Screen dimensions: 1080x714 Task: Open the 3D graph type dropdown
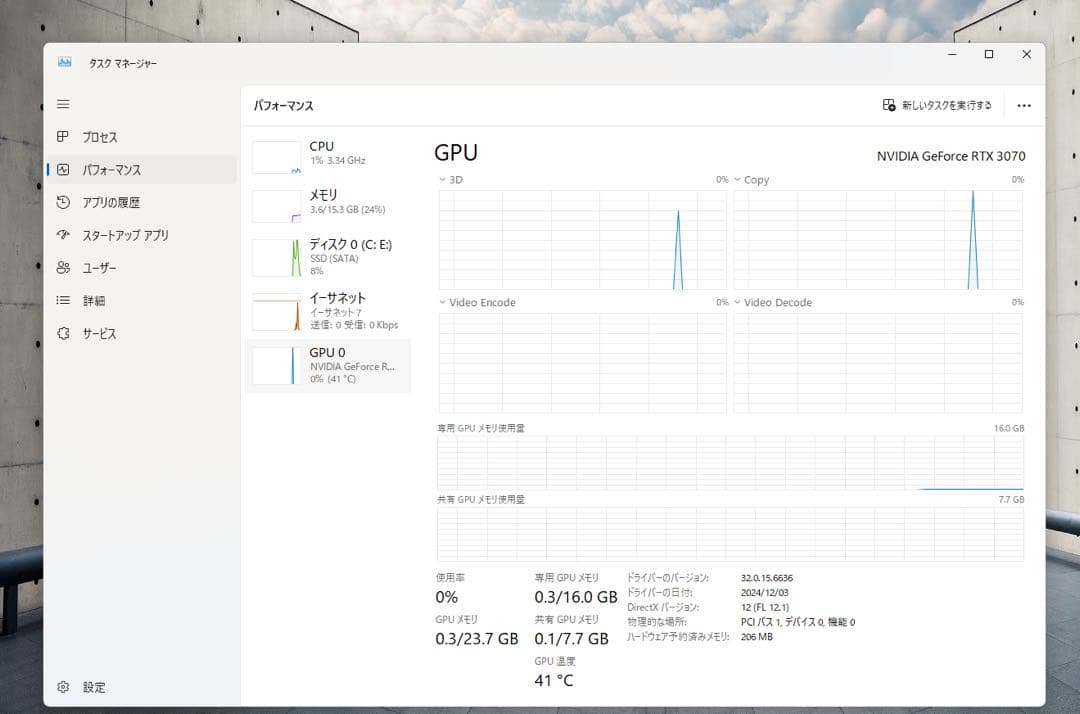441,179
